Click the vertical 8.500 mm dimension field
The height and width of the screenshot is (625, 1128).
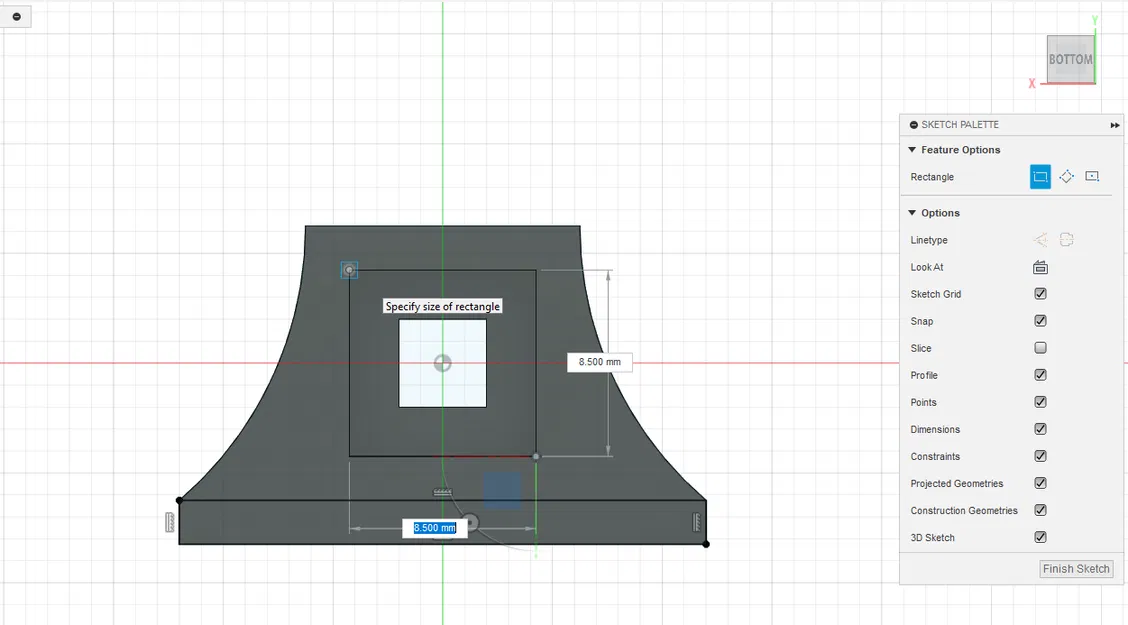599,362
